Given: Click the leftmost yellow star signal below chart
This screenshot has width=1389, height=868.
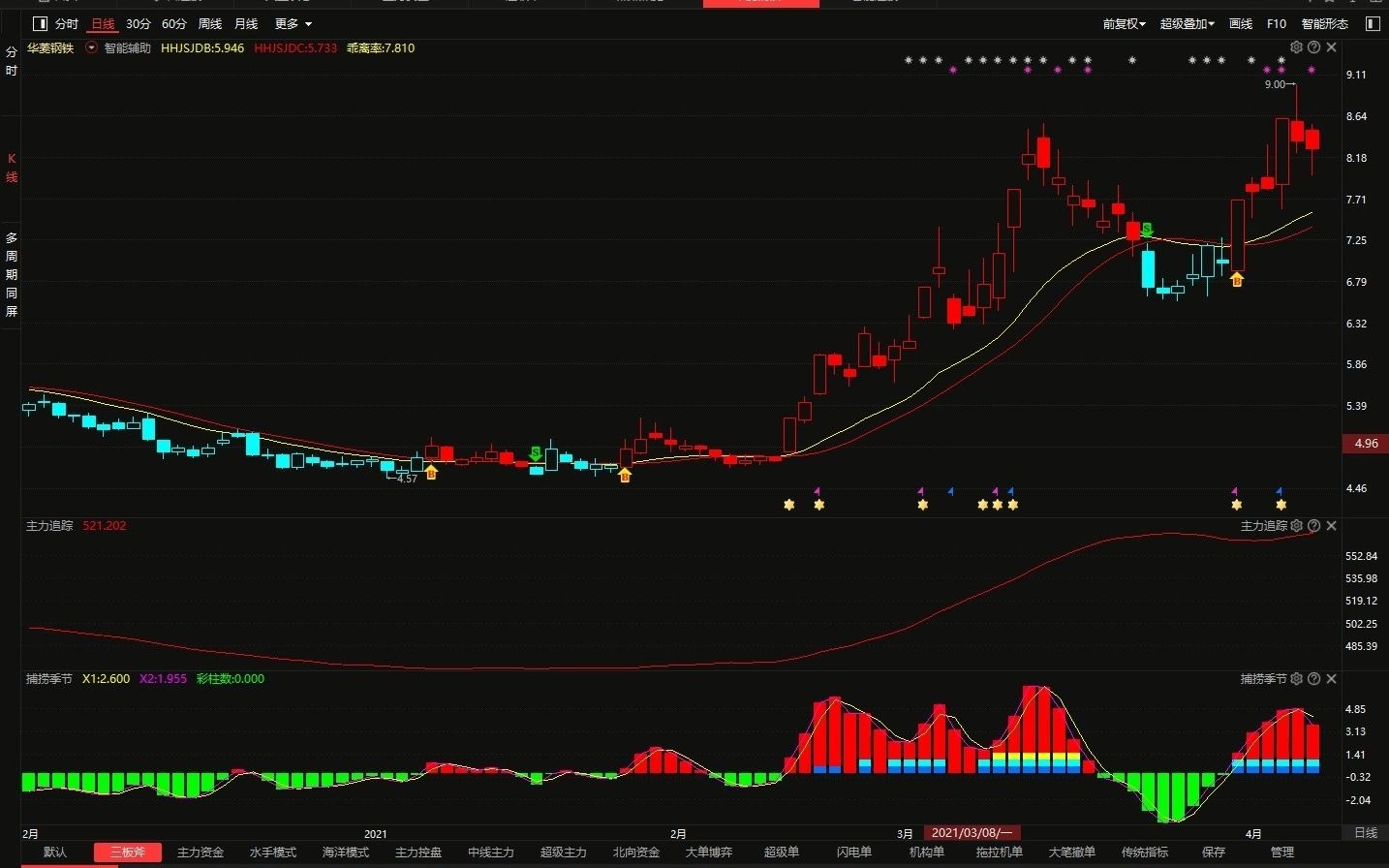Looking at the screenshot, I should (x=789, y=505).
